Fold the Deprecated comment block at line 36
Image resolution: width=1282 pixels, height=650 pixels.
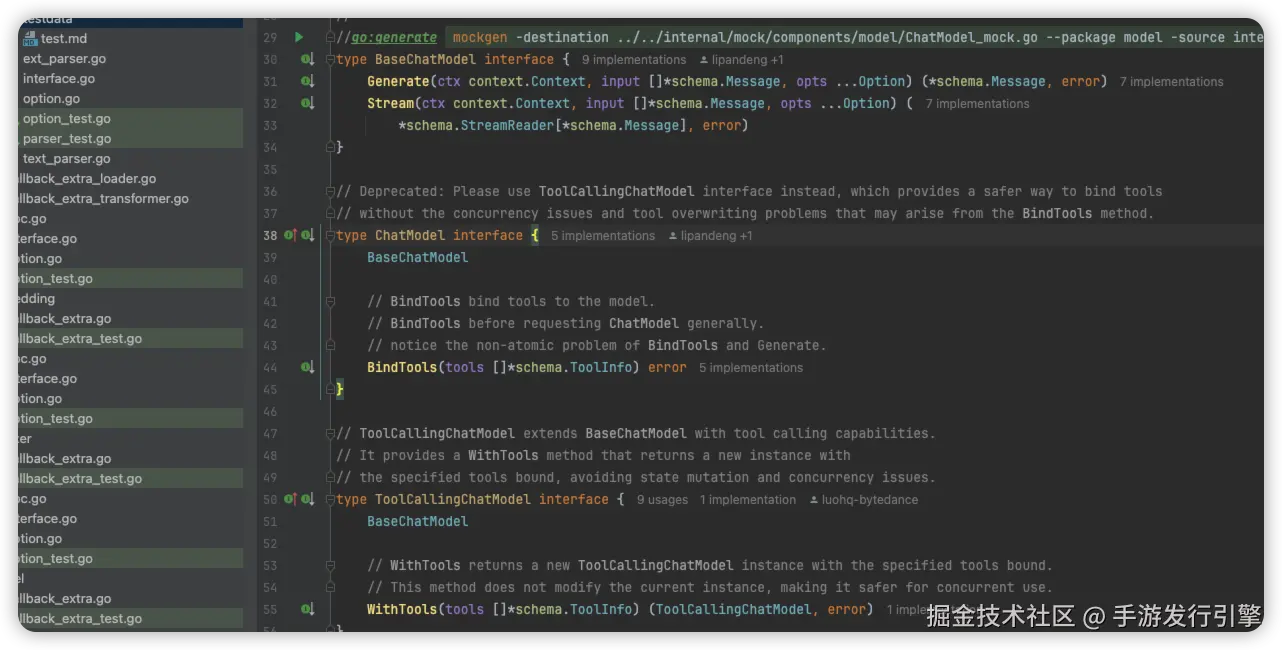tap(331, 192)
